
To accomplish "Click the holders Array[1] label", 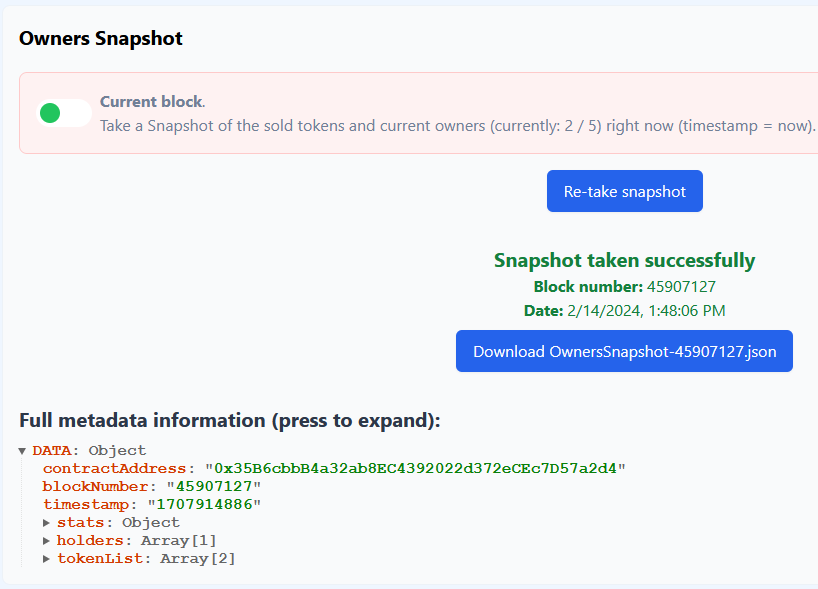I will [x=178, y=541].
